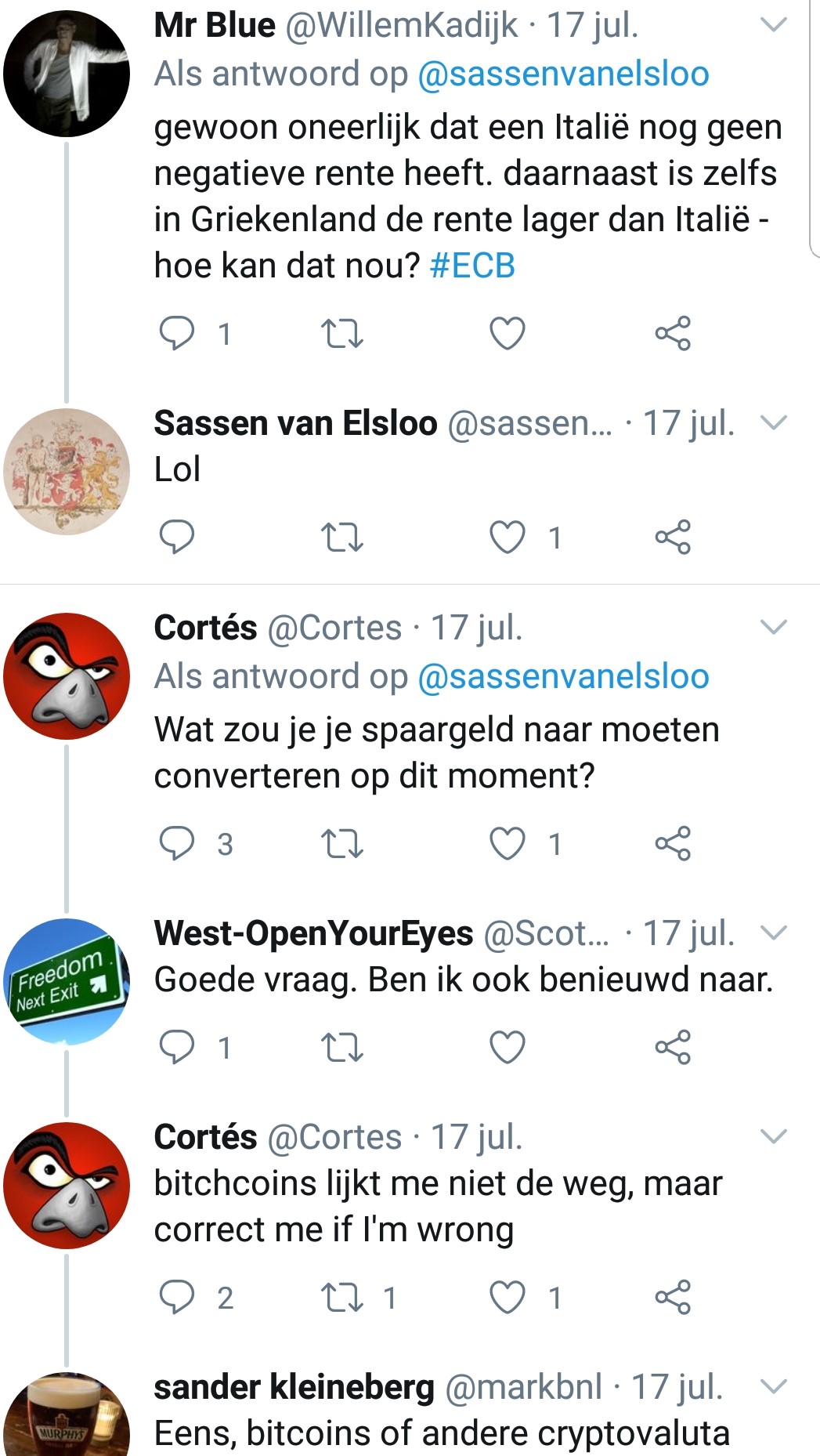Open Mr Blue's profile picture
This screenshot has width=820, height=1456.
[x=67, y=74]
